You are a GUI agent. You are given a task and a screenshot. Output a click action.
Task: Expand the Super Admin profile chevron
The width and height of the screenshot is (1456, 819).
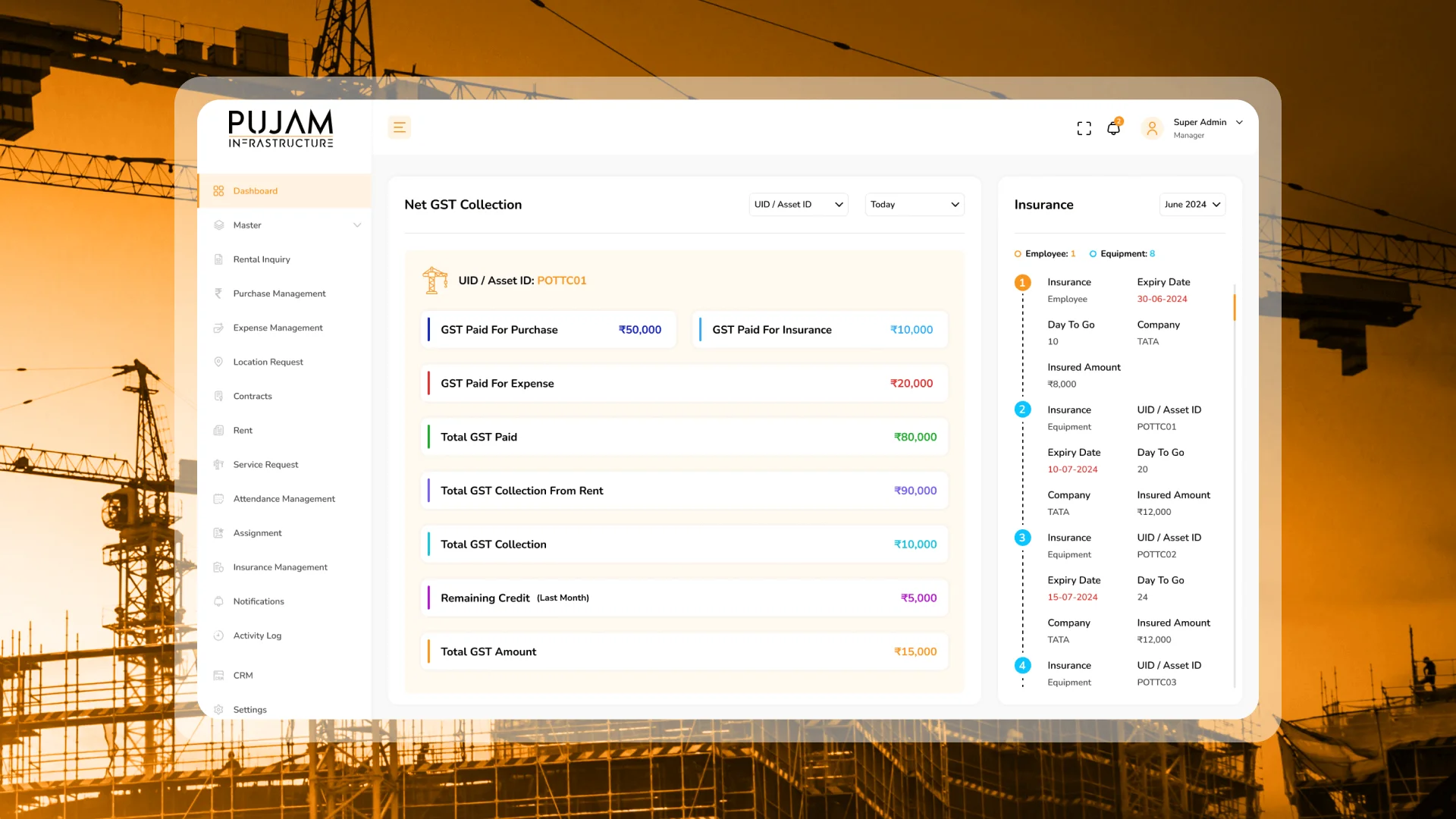1239,122
